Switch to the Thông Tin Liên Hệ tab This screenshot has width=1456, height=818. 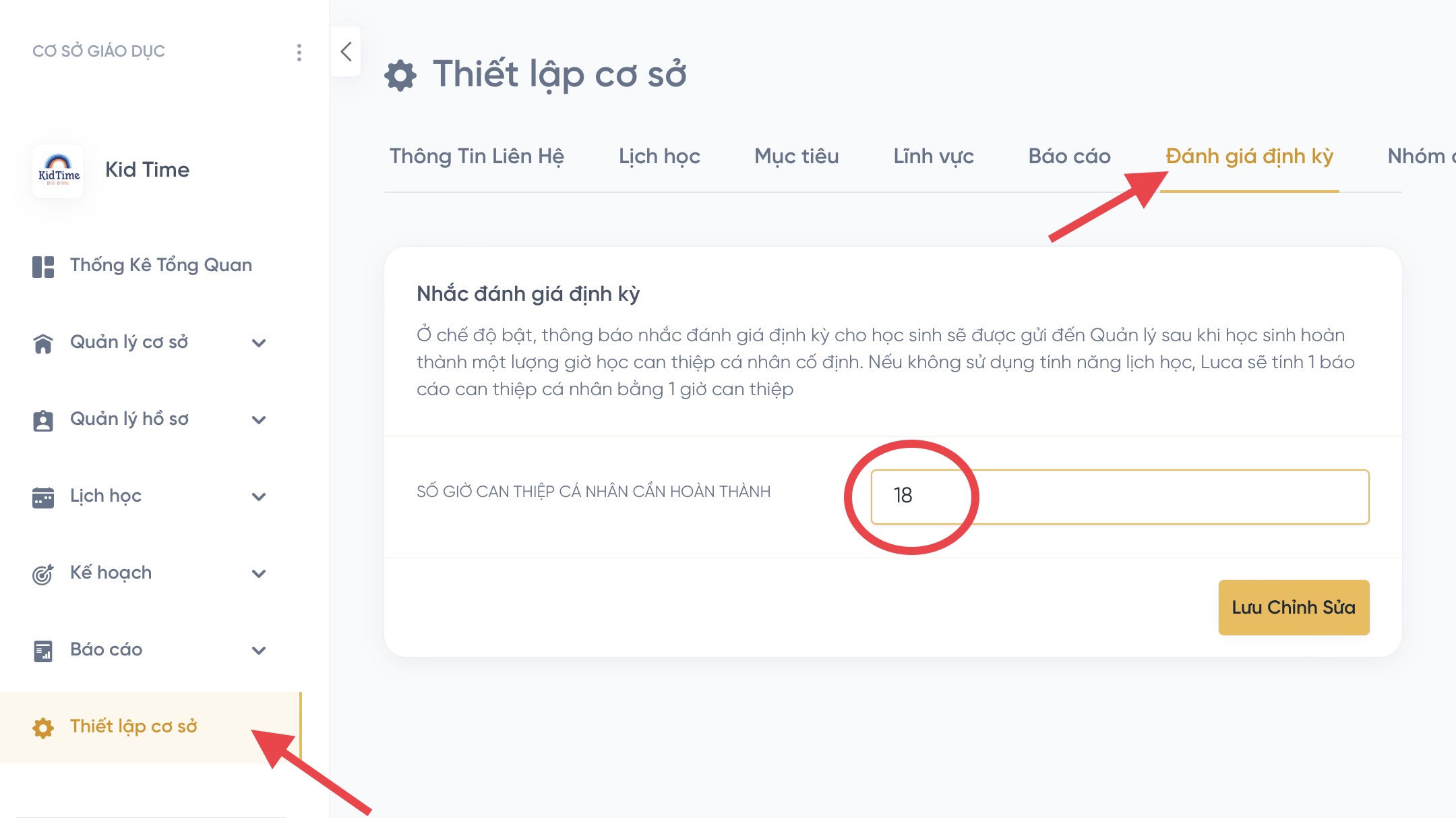477,156
